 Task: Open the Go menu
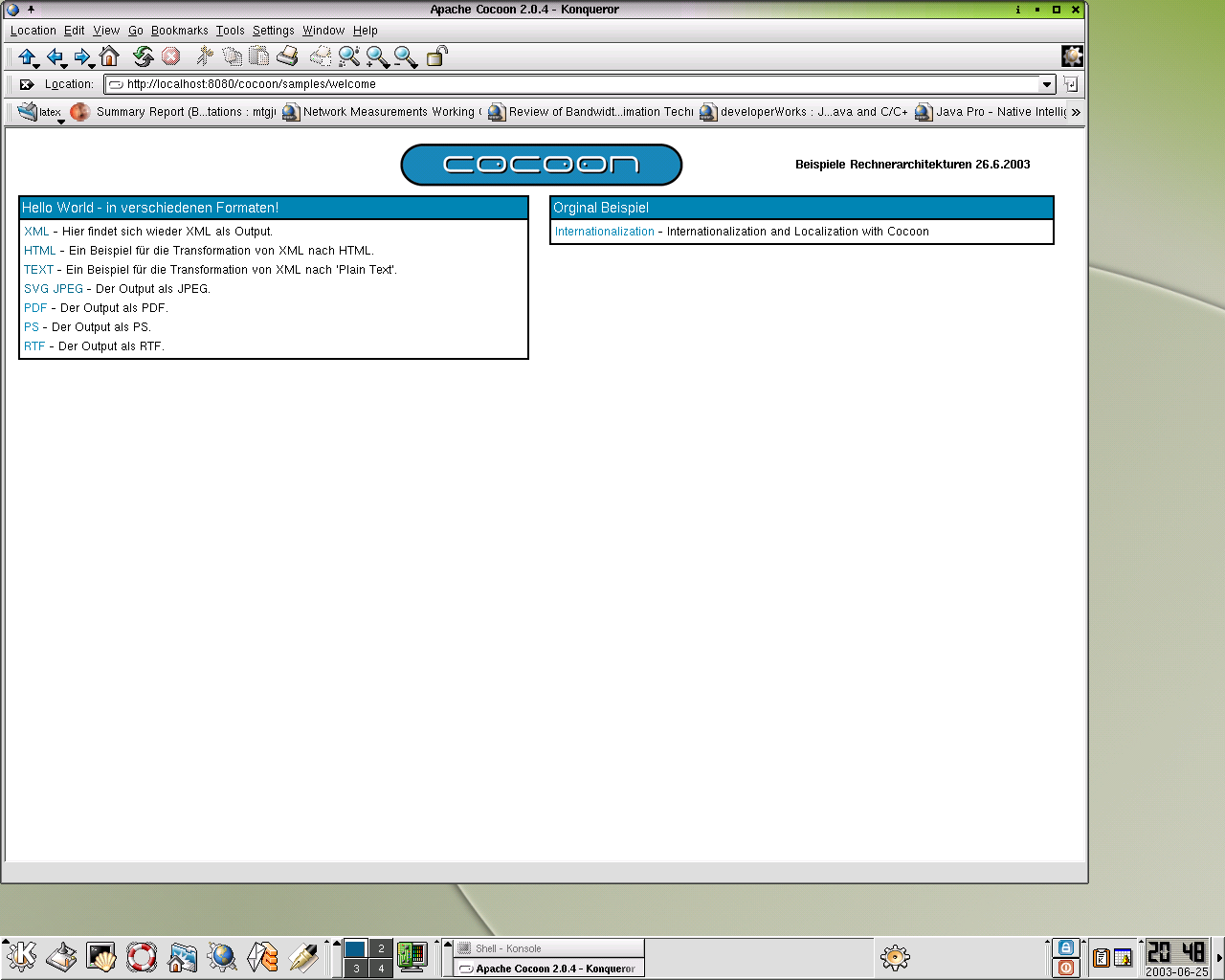click(136, 31)
